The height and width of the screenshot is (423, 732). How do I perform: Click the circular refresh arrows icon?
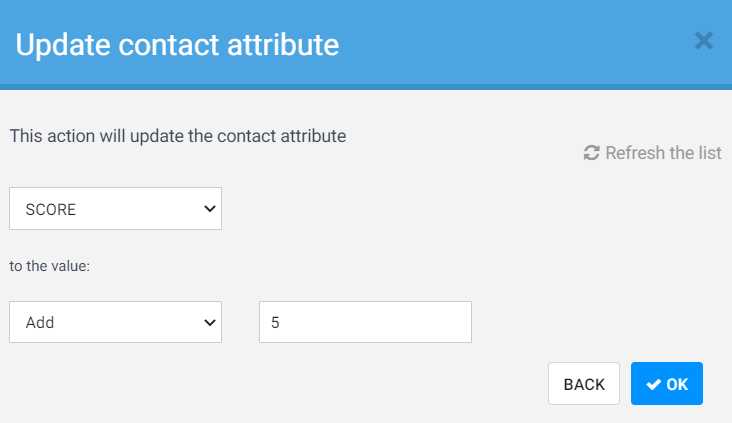tap(591, 153)
